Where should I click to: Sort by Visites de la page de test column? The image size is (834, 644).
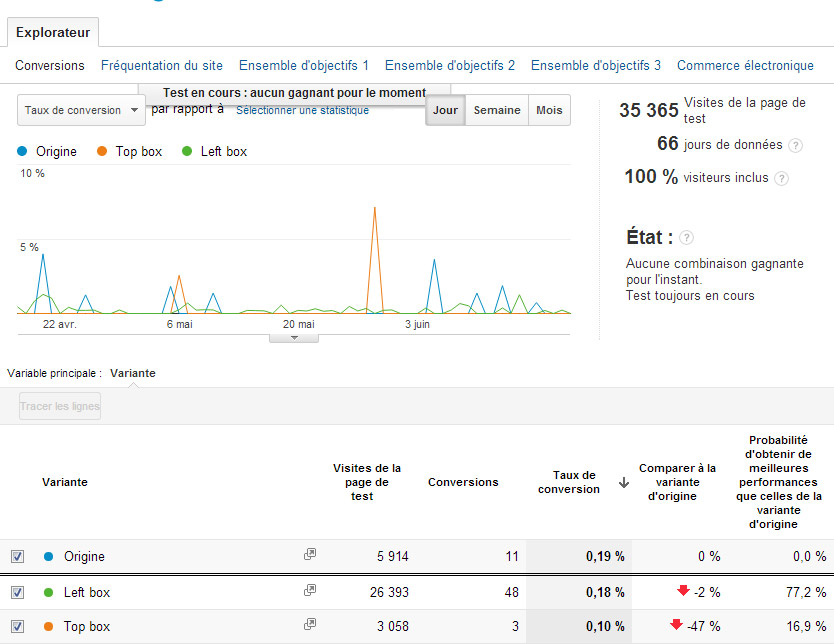[x=366, y=482]
